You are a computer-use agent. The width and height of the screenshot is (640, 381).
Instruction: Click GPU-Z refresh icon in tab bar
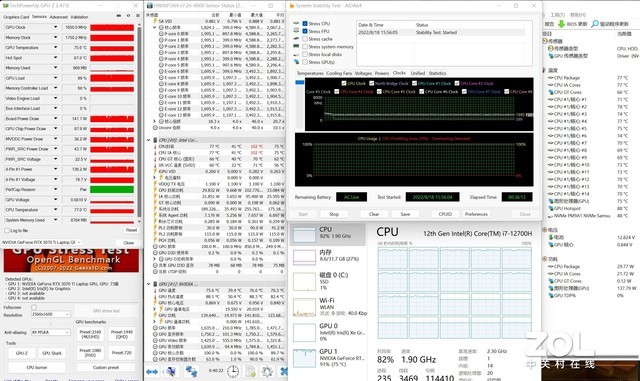coord(128,16)
